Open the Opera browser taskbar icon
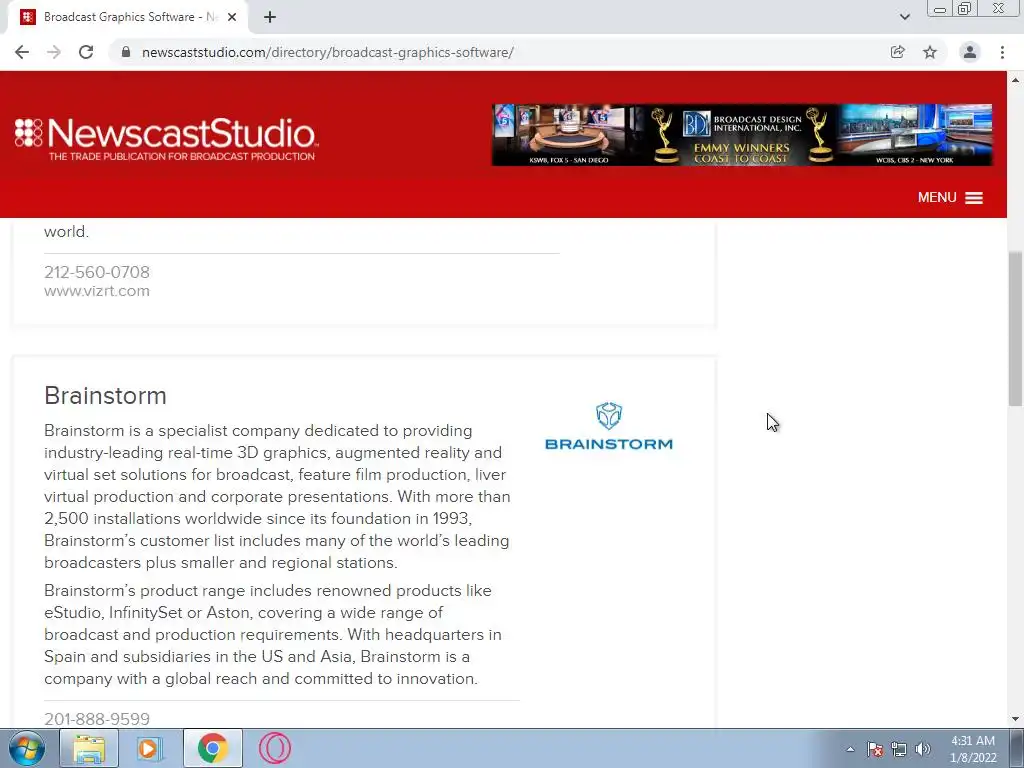 pos(274,748)
